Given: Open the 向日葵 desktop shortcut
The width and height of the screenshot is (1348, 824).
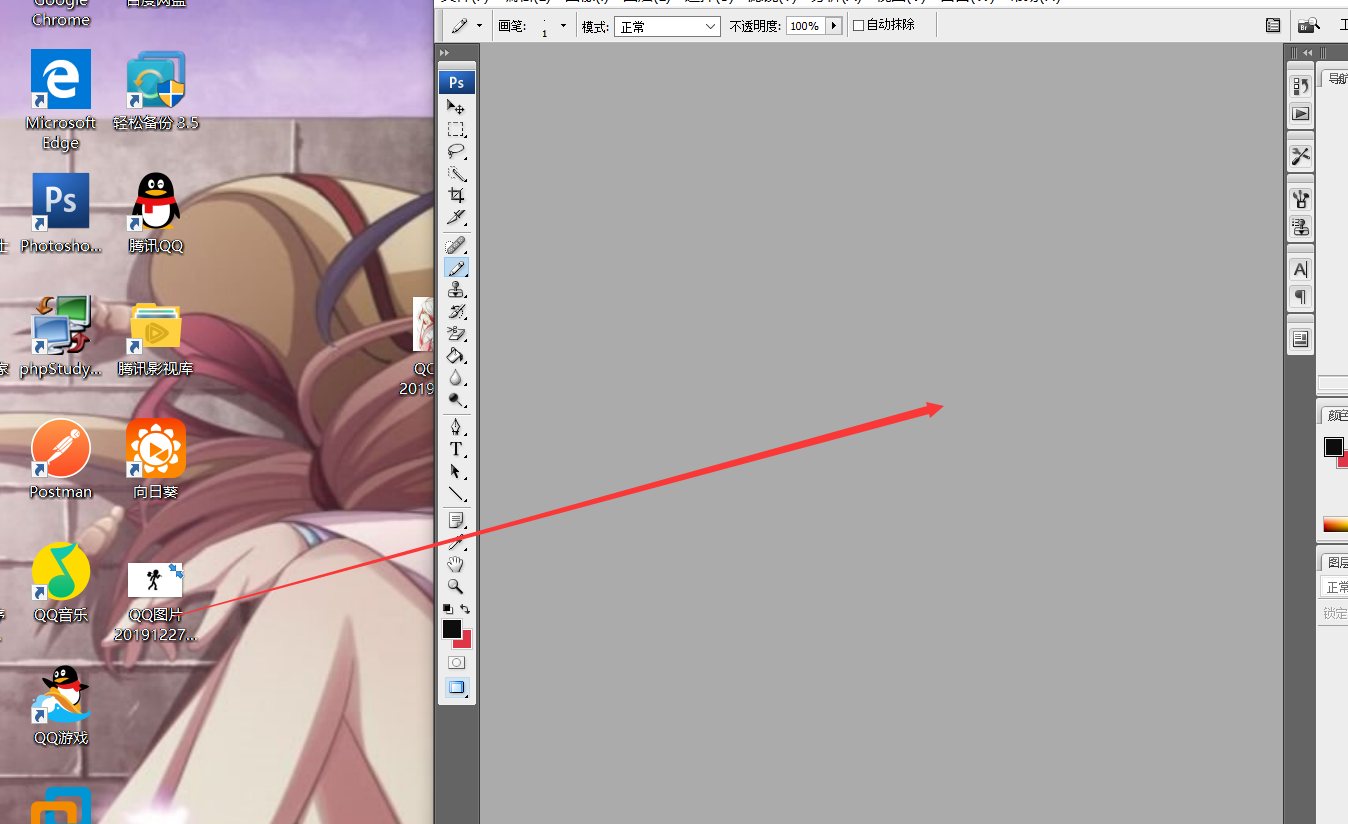Looking at the screenshot, I should [x=156, y=459].
